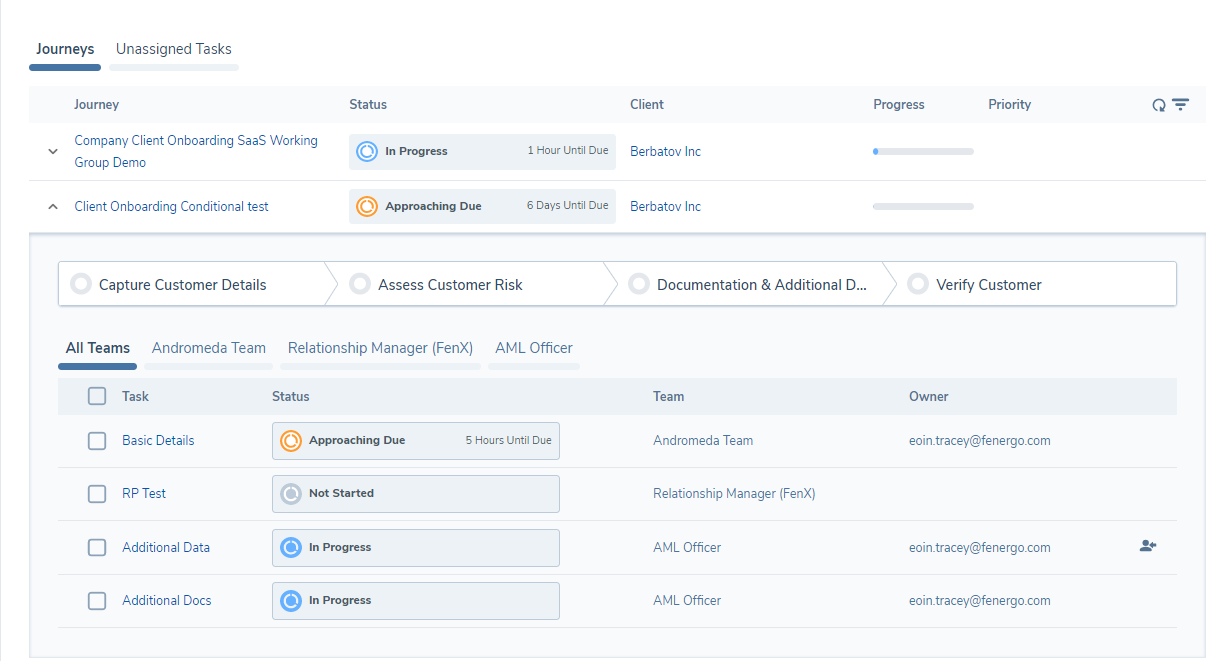1208x661 pixels.
Task: Expand the Company Client Onboarding SaaS journey row
Action: pos(53,152)
